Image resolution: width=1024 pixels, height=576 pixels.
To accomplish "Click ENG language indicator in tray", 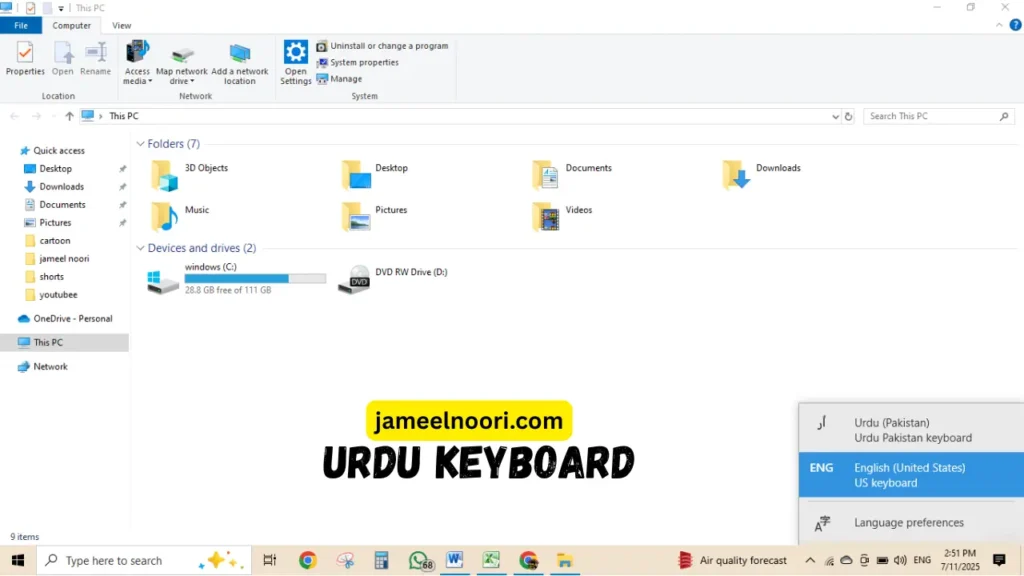I will (922, 560).
